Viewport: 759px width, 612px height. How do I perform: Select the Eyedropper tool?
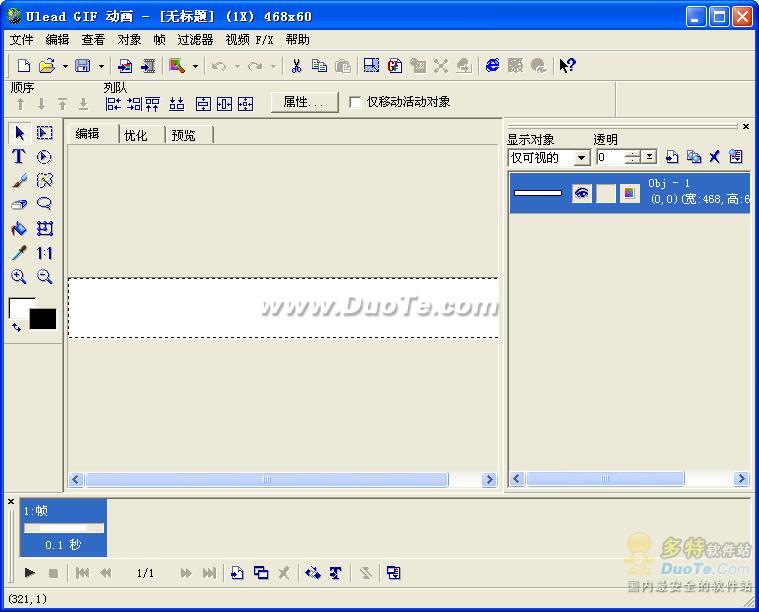tap(19, 252)
